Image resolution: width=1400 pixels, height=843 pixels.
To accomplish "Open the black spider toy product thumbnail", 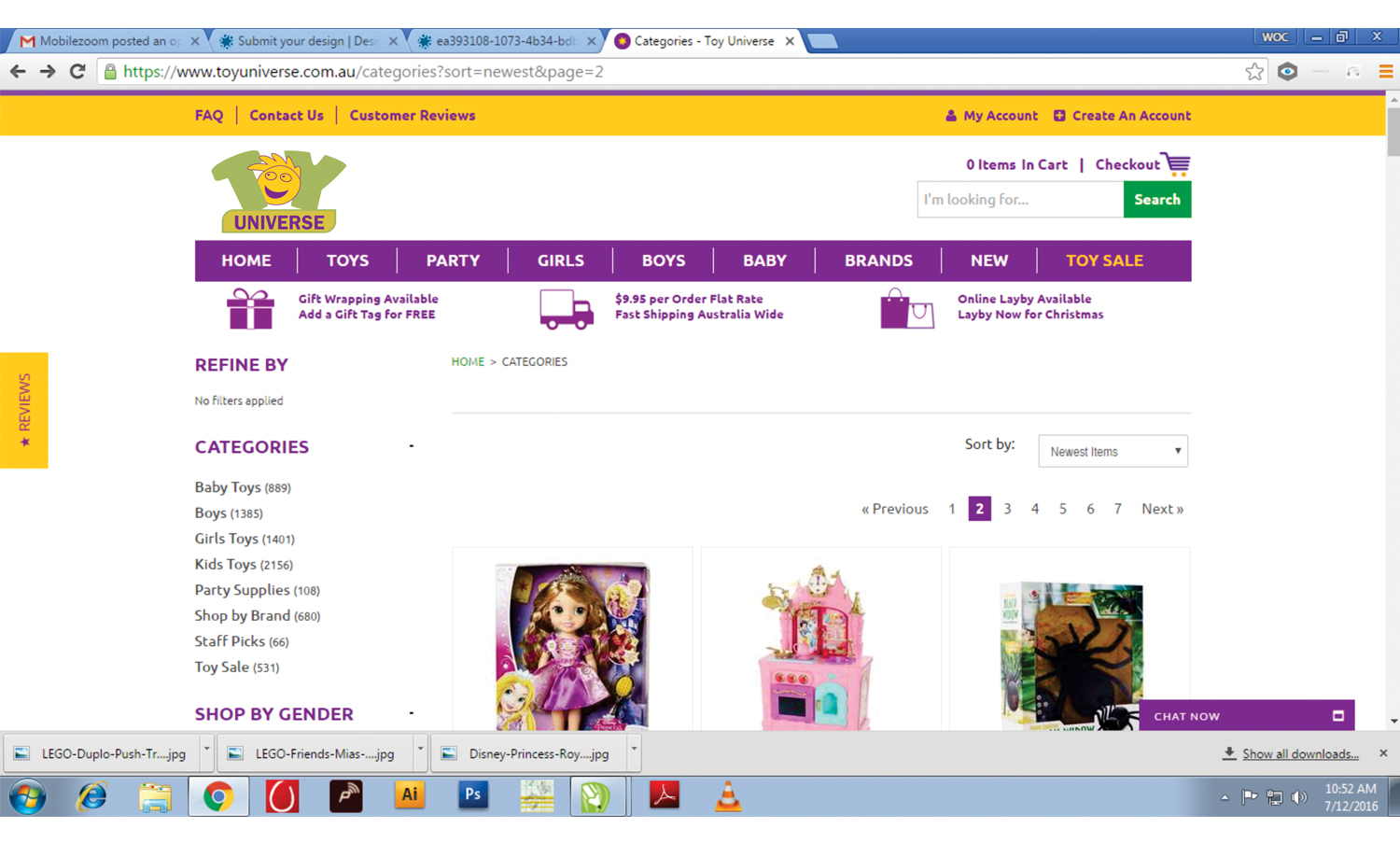I will coord(1070,655).
